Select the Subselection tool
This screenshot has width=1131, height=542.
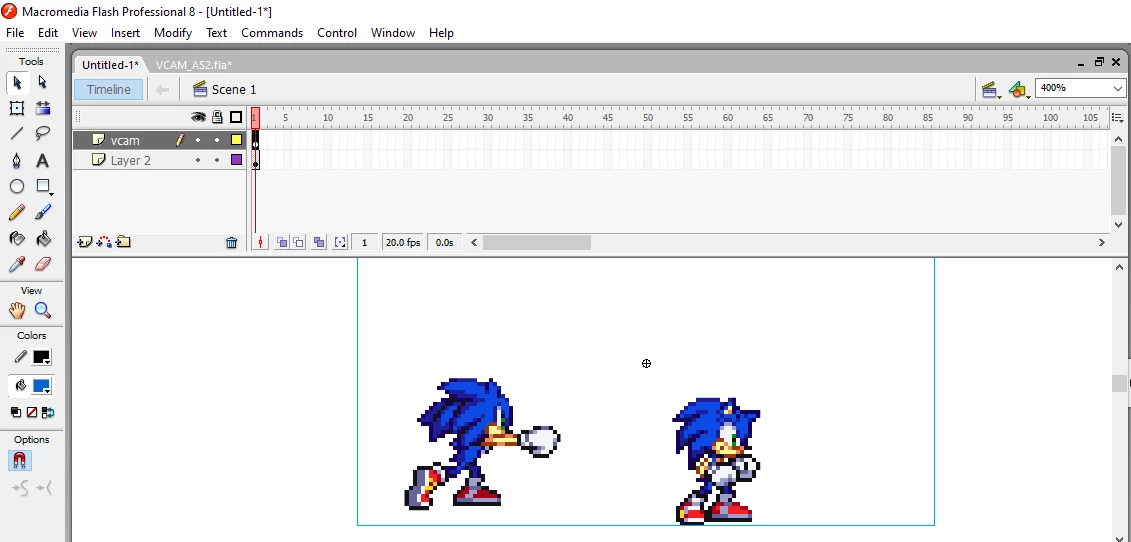pyautogui.click(x=43, y=83)
